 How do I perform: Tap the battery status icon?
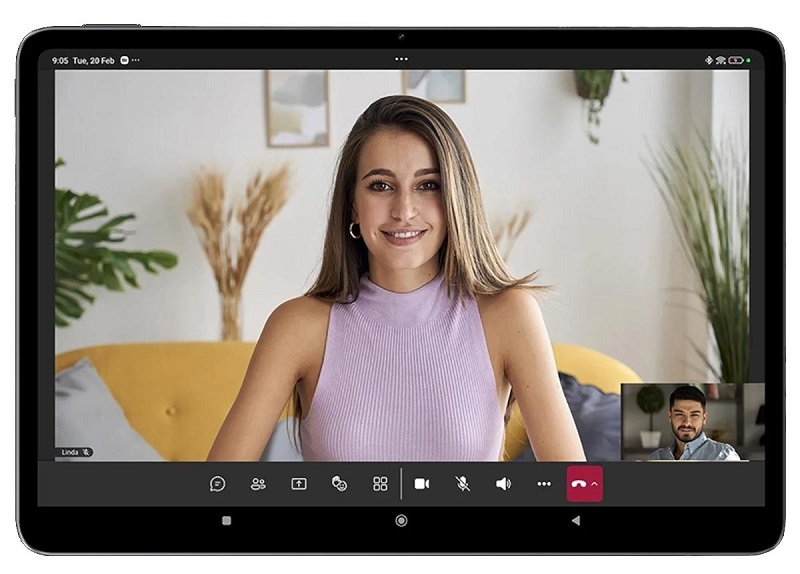(x=736, y=60)
